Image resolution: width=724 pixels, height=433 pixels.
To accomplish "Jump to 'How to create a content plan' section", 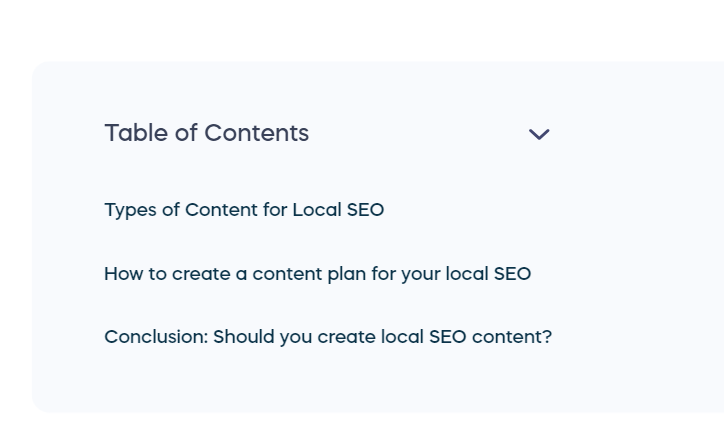I will click(x=317, y=274).
